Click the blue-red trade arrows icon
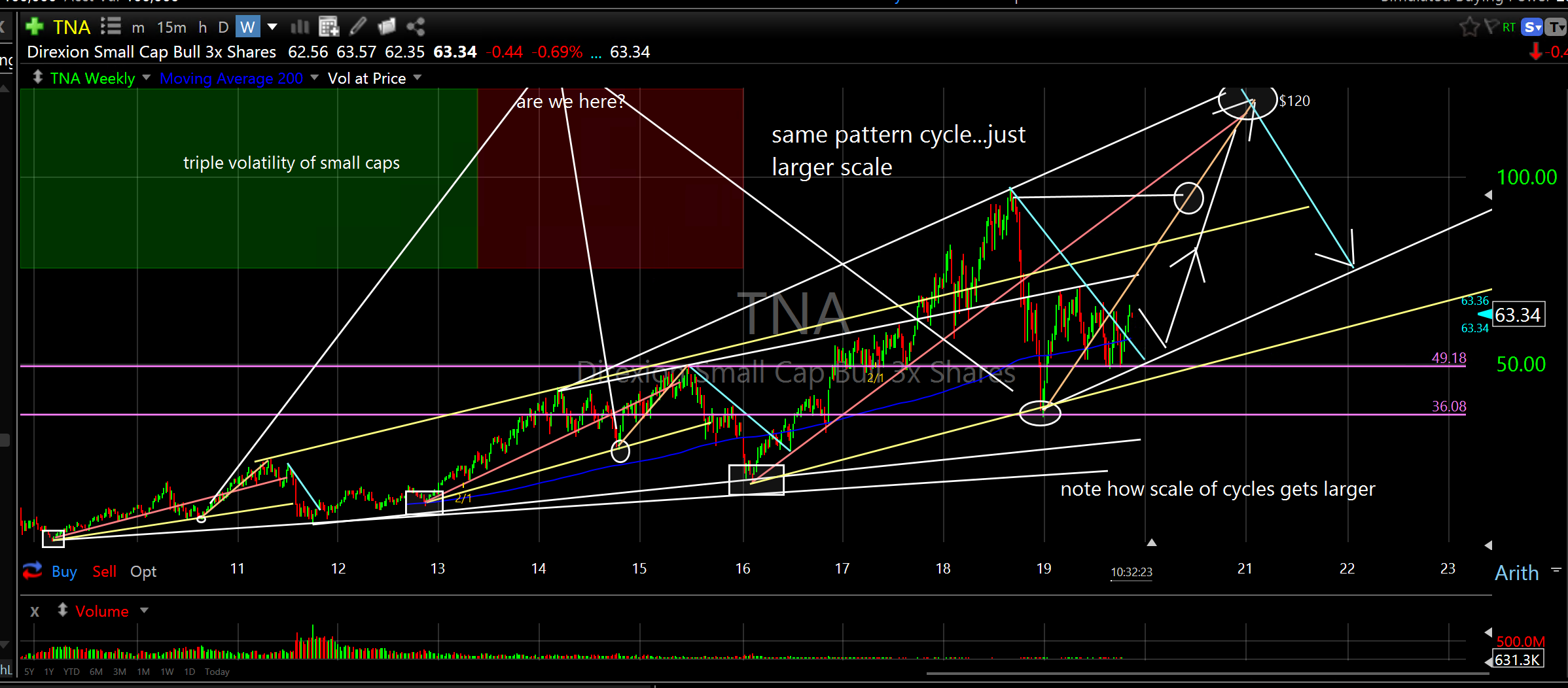Screen dimensions: 1568x688 tap(32, 571)
